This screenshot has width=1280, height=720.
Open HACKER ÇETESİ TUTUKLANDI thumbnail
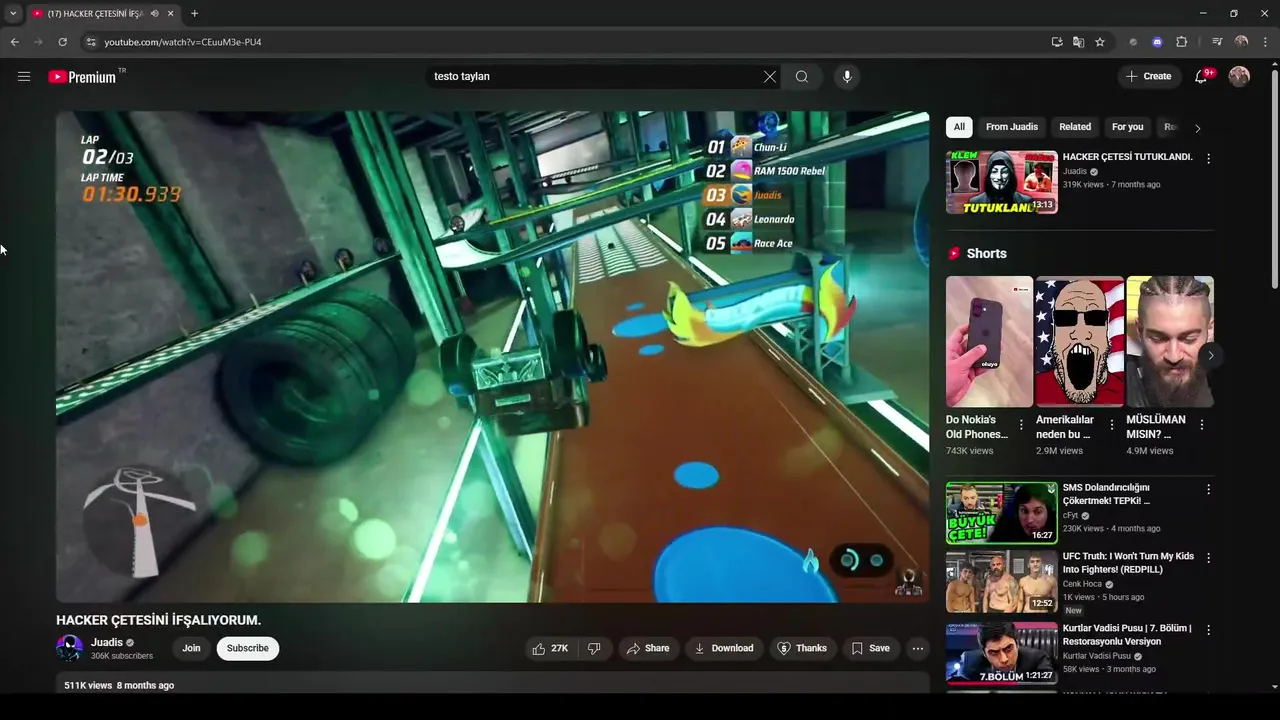point(1002,182)
